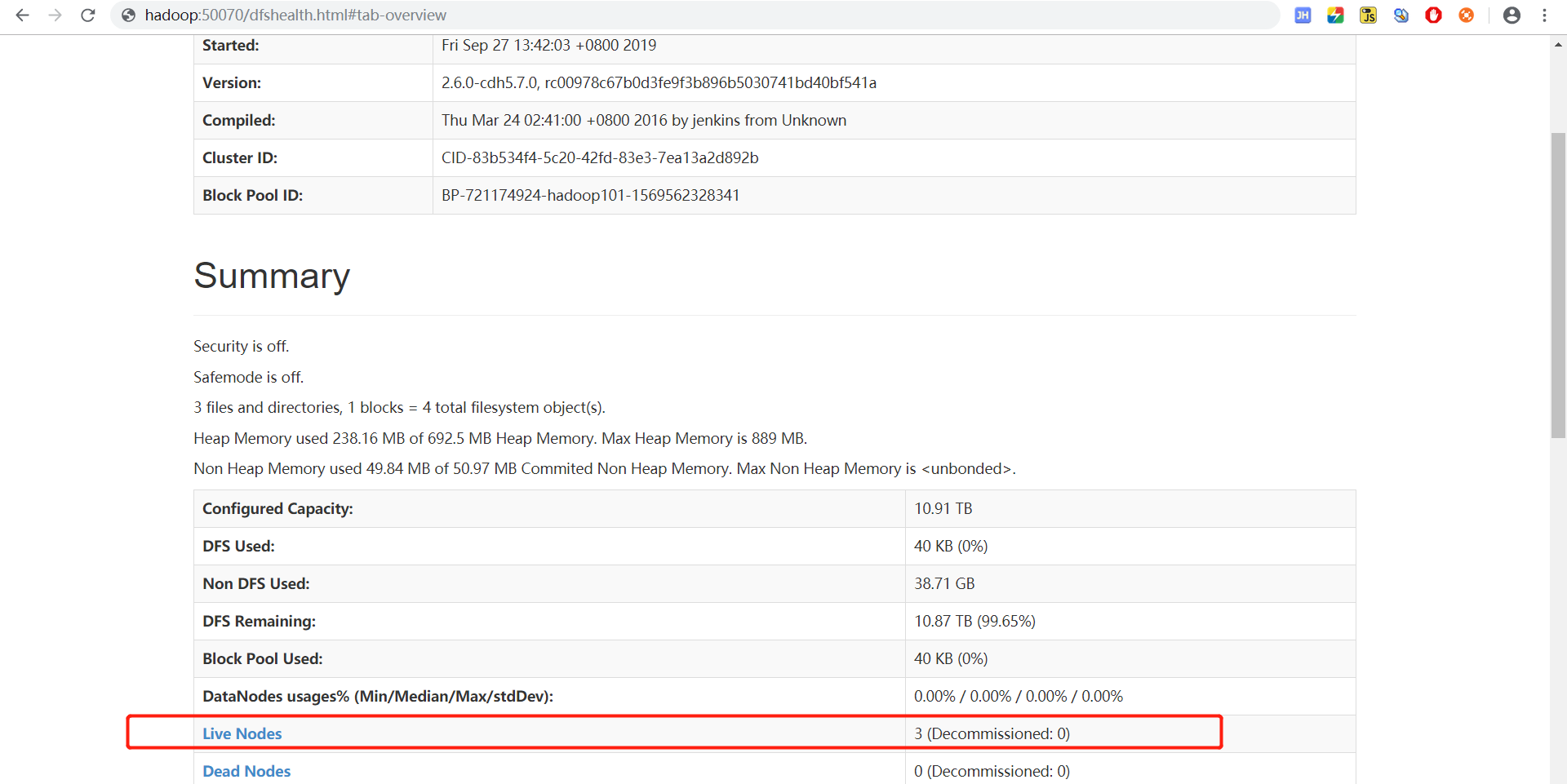Click the Configured Capacity value 10.91 TB

pos(943,508)
